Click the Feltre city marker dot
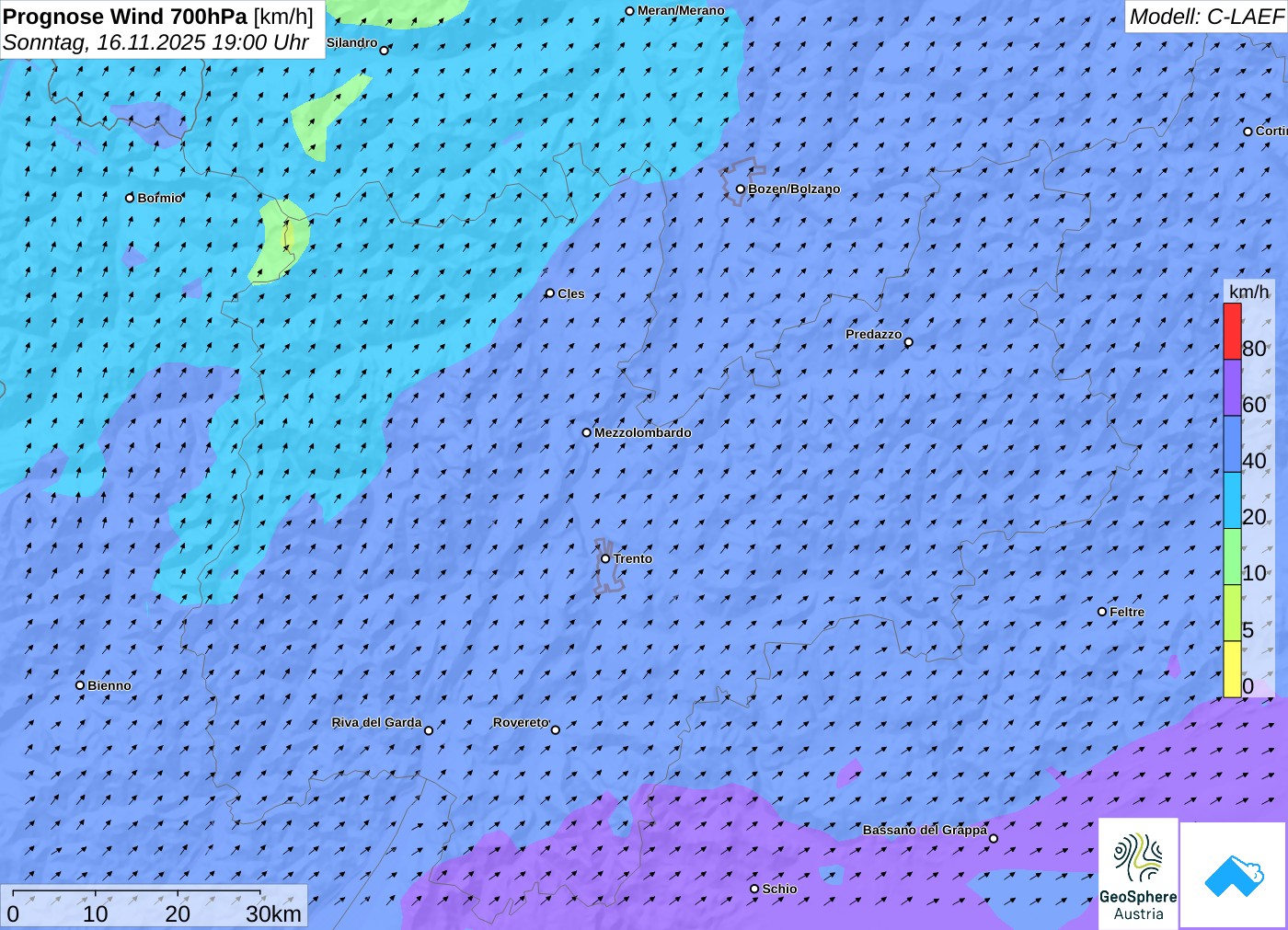This screenshot has height=930, width=1288. click(x=1102, y=612)
